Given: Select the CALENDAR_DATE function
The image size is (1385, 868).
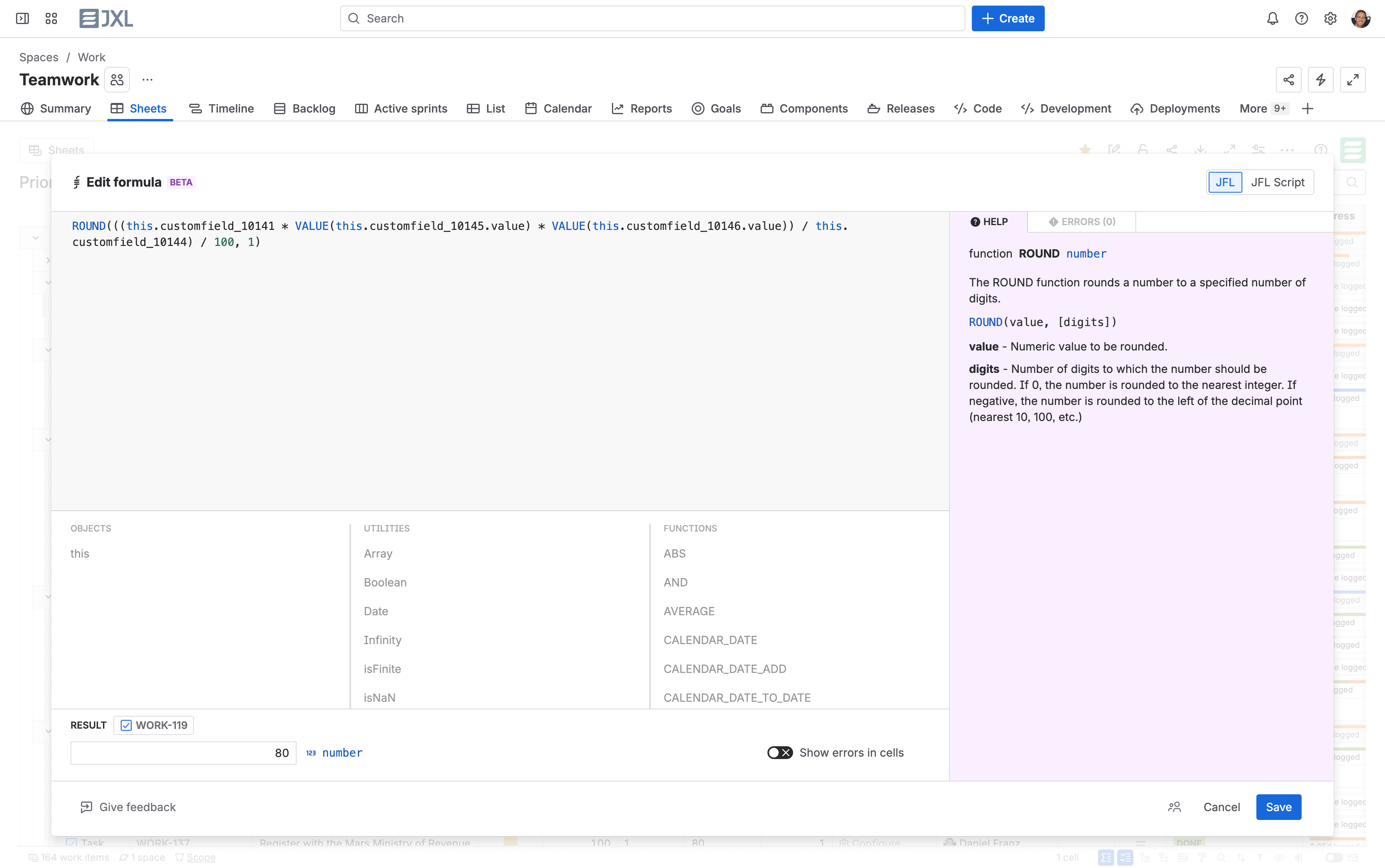Looking at the screenshot, I should [710, 640].
